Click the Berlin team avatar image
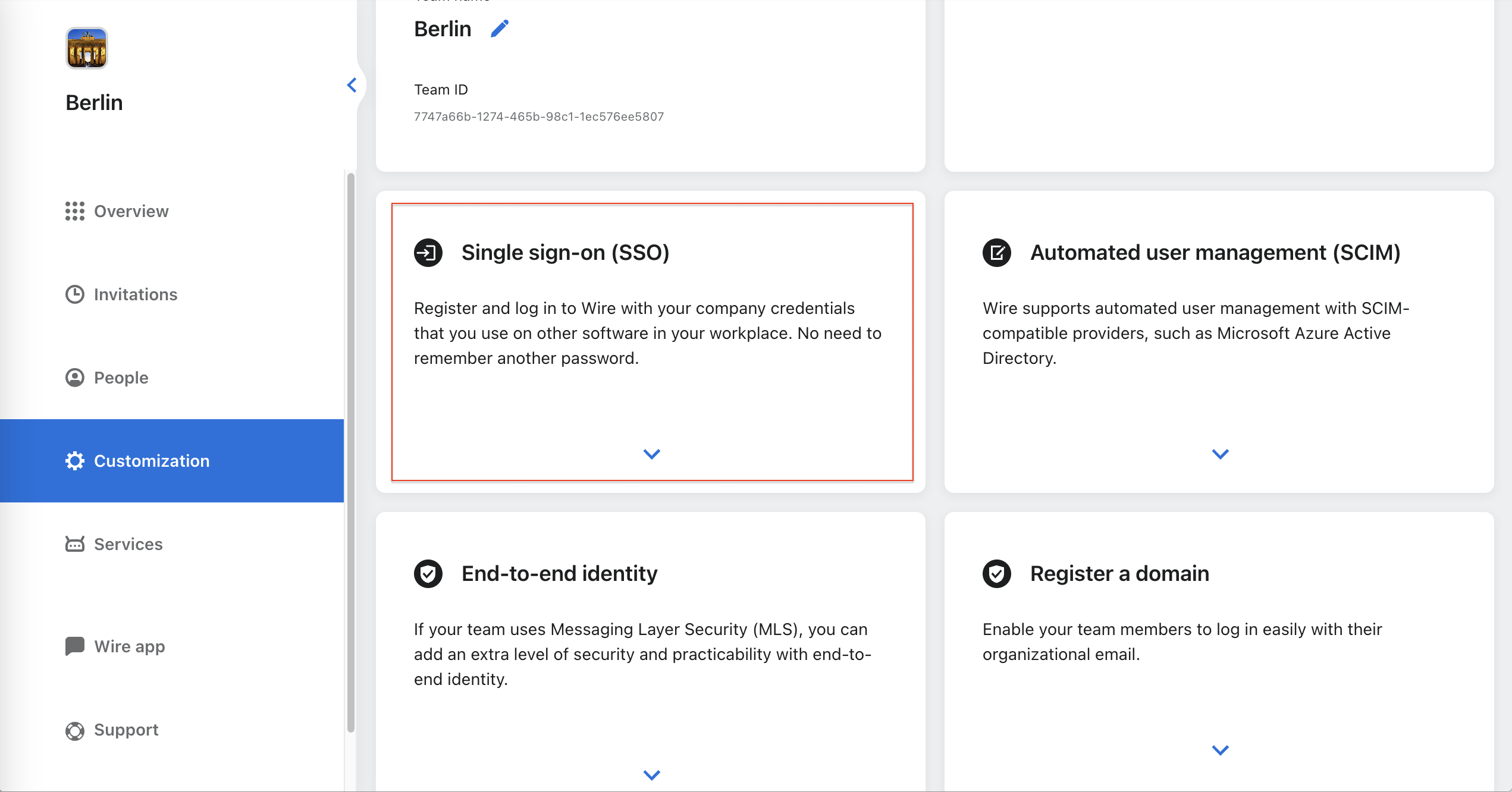1512x792 pixels. (87, 48)
